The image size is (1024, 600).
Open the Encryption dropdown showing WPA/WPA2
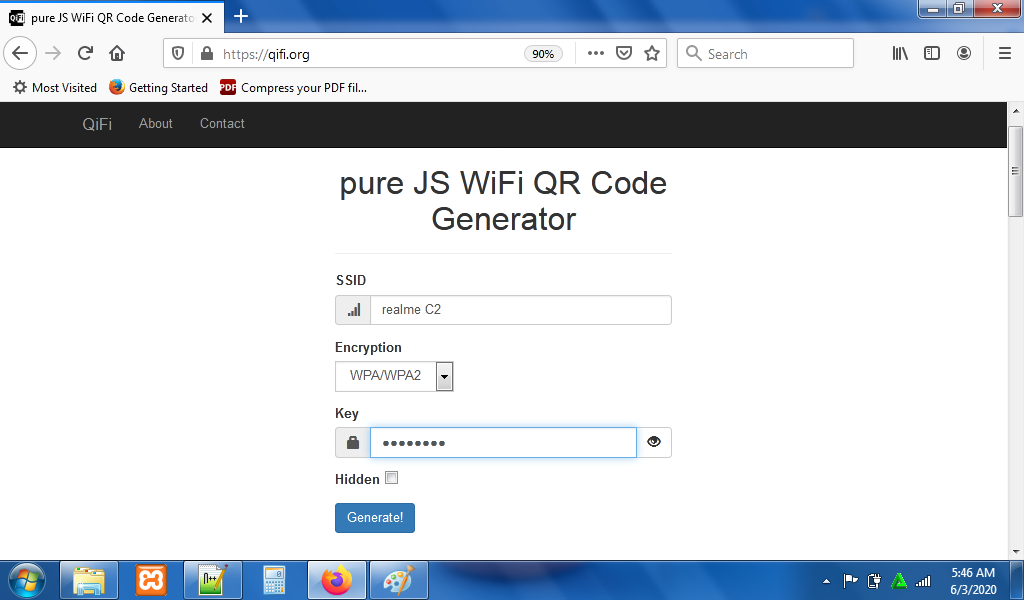pos(444,376)
